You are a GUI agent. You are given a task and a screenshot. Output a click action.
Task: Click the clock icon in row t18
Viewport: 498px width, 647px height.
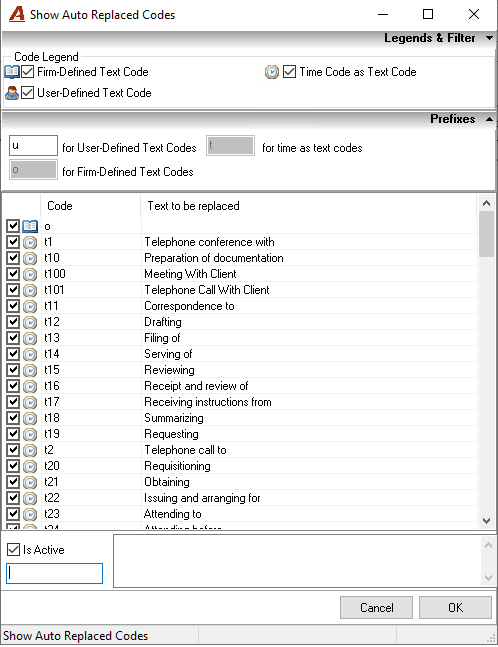coord(30,418)
